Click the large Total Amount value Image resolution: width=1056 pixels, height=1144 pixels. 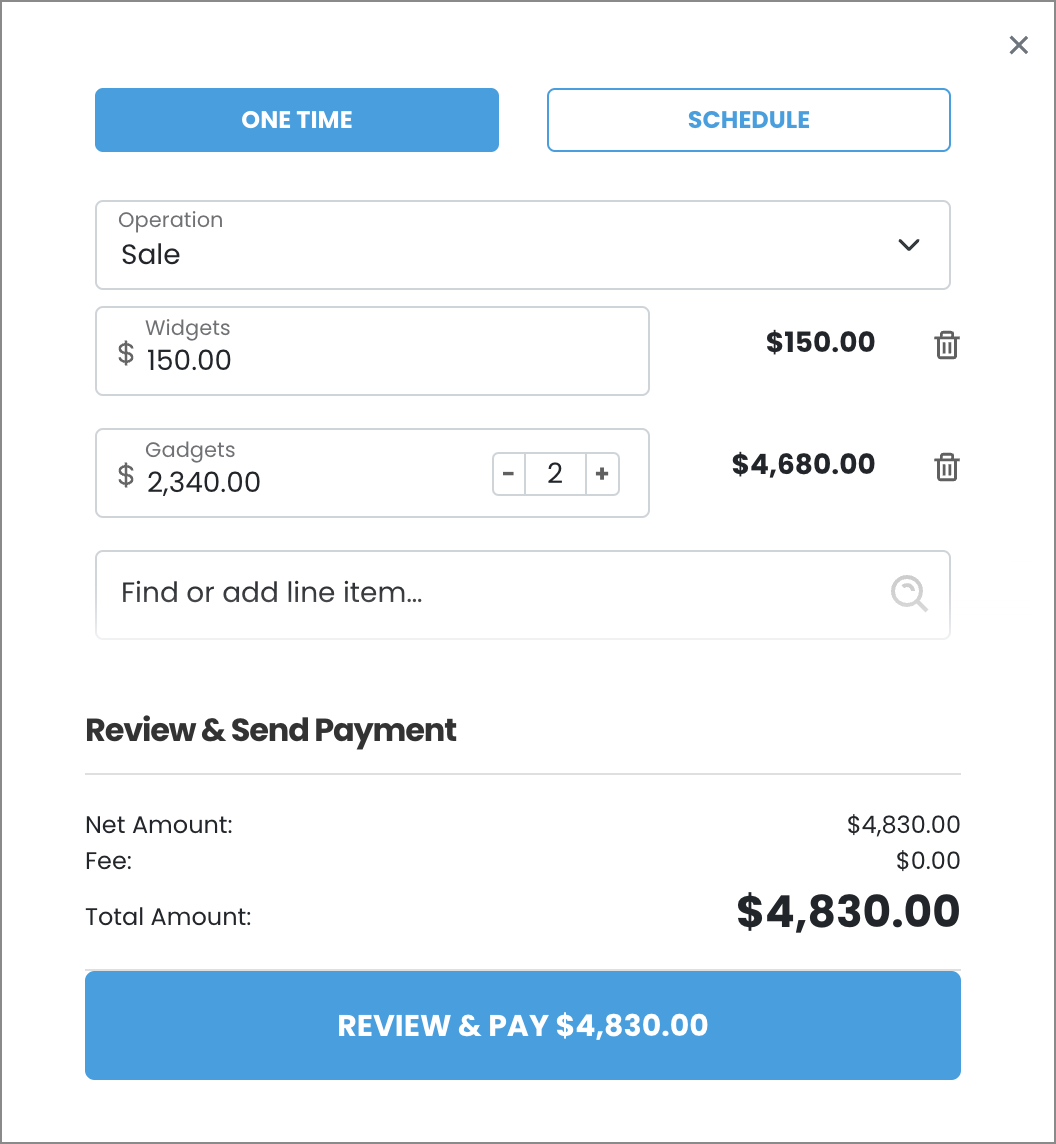848,912
